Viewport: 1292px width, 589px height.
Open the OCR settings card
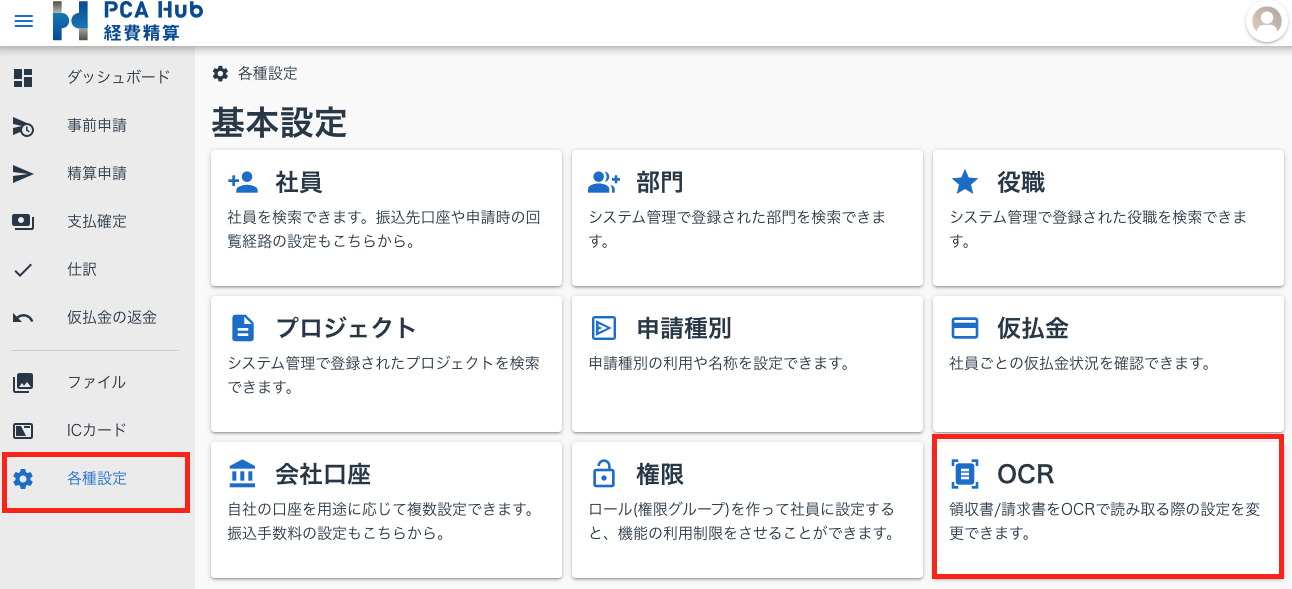tap(1108, 507)
